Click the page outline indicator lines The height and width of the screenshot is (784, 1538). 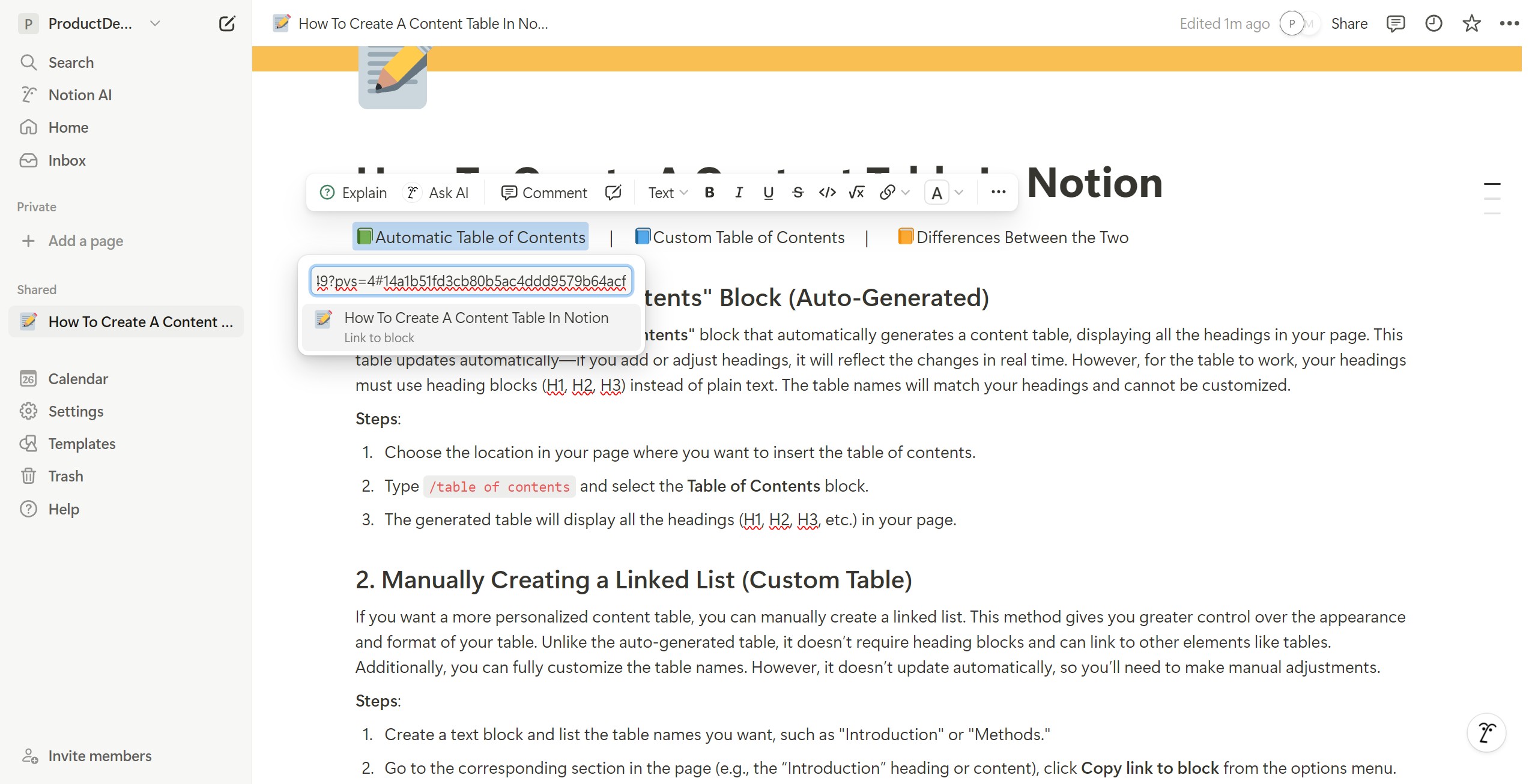tap(1492, 199)
